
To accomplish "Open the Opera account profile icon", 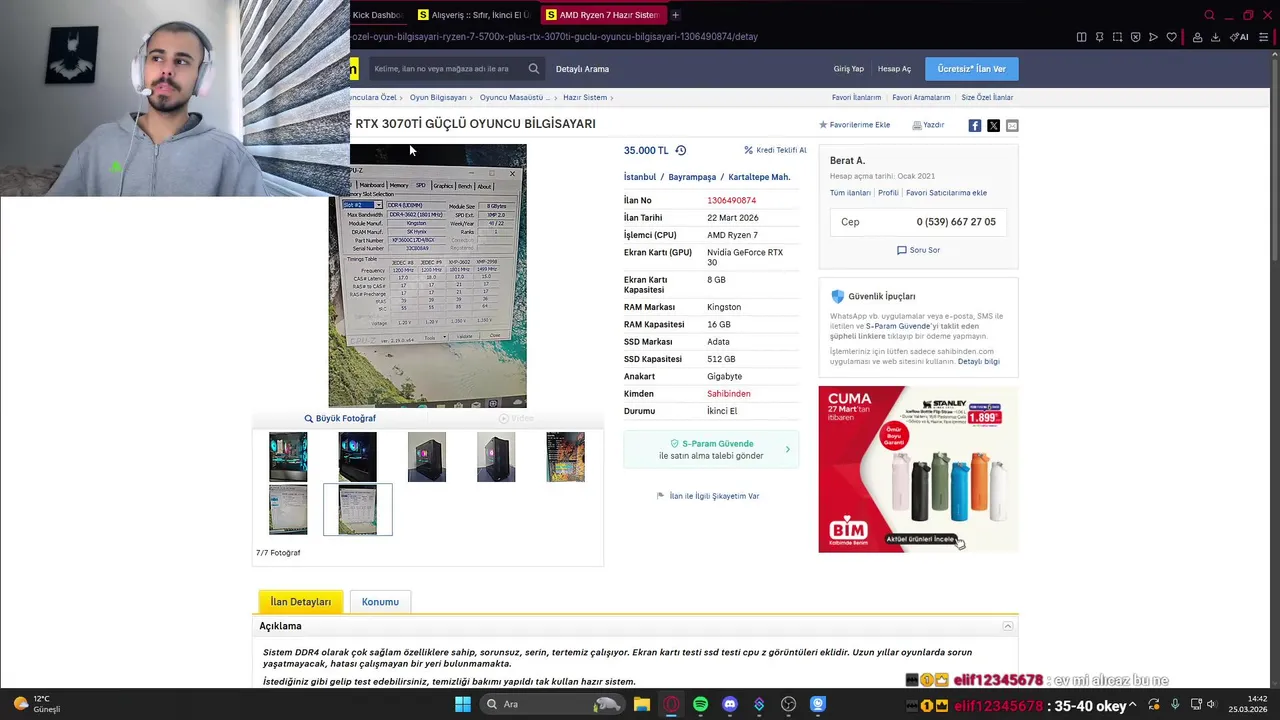I will (x=1197, y=37).
